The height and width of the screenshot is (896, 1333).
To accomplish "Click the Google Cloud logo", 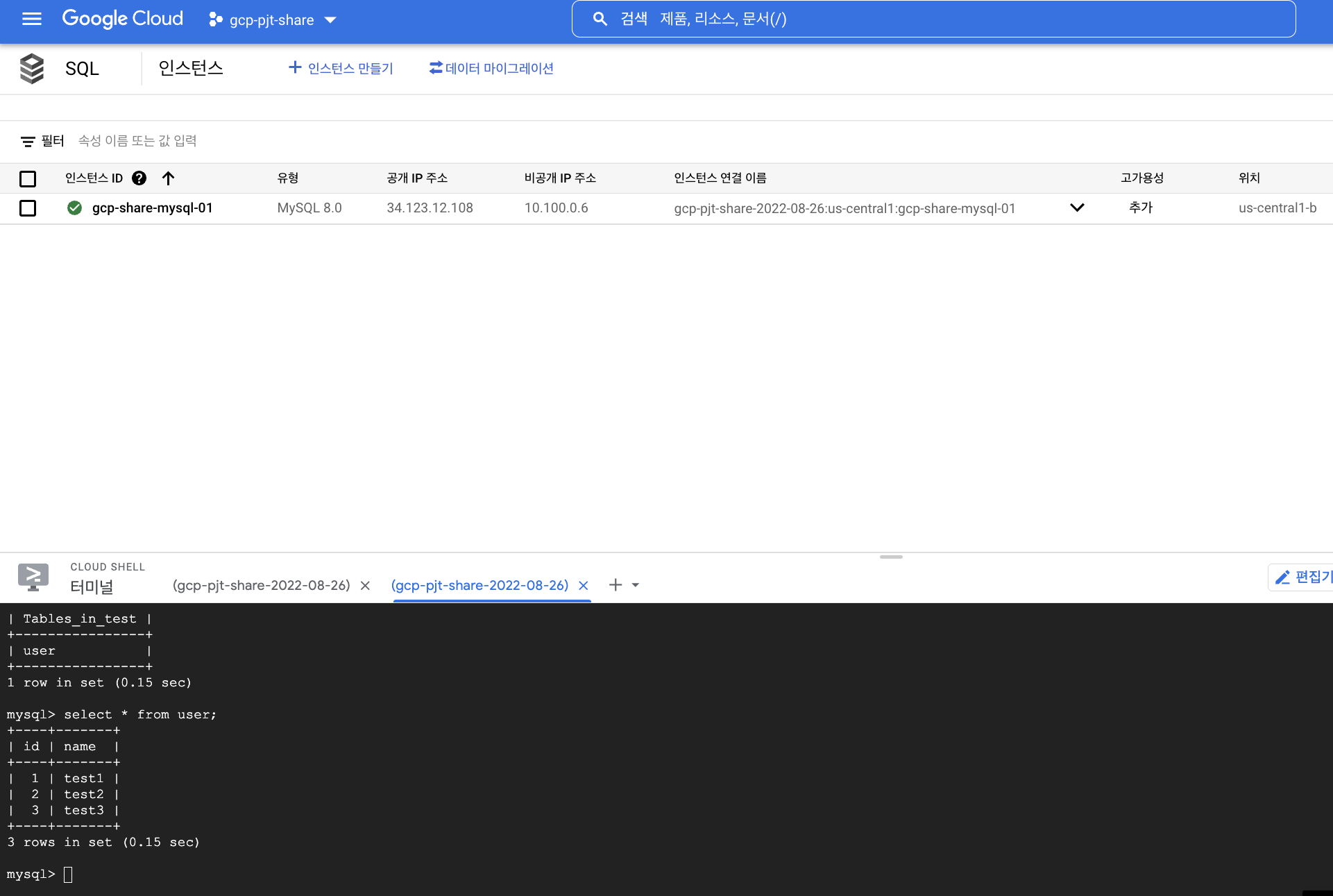I will 123,19.
